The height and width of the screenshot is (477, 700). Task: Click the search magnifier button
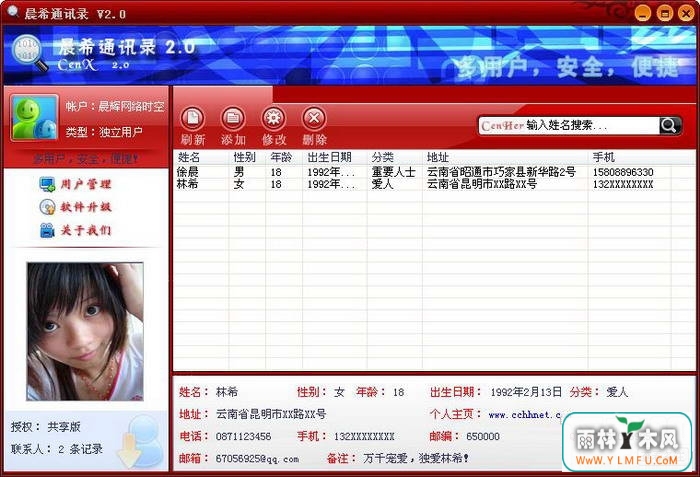[x=669, y=126]
